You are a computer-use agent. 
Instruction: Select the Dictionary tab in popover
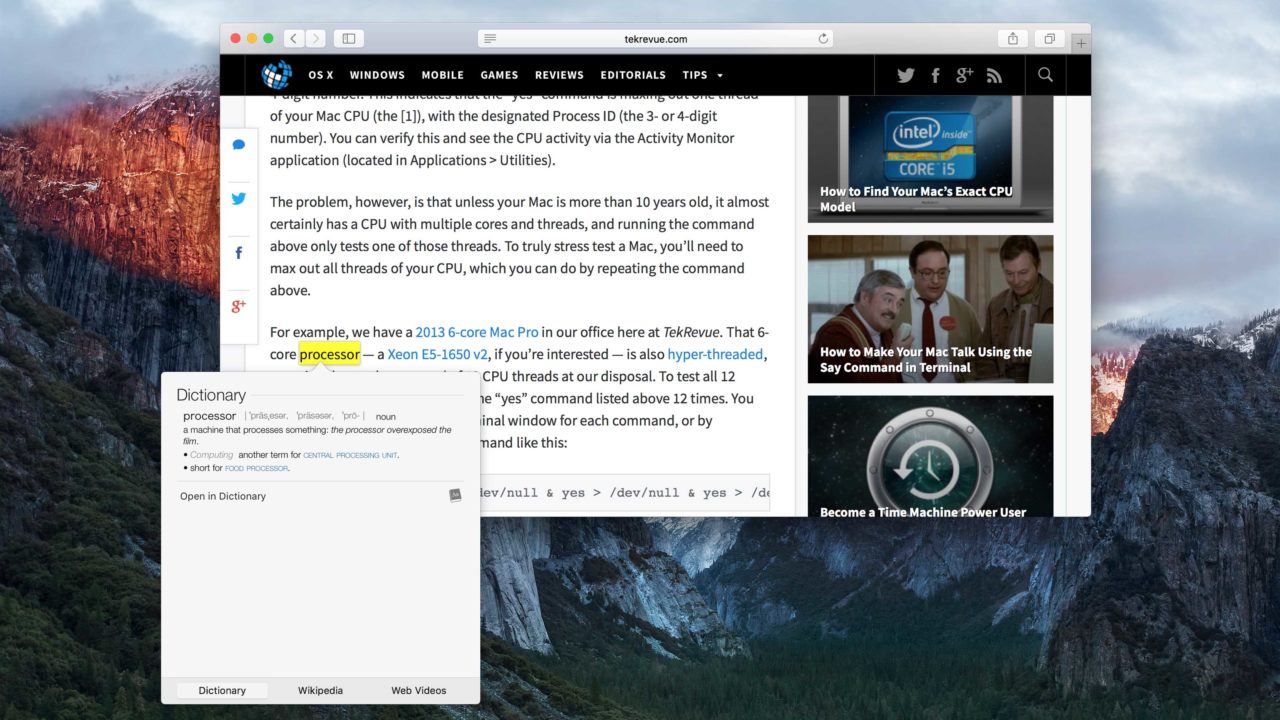[x=222, y=690]
